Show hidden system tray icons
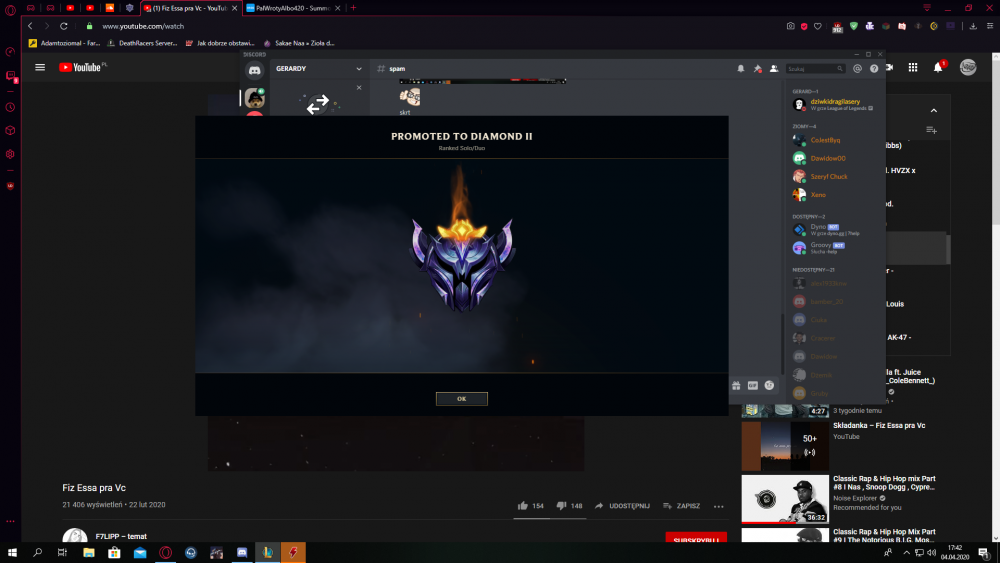 click(906, 553)
